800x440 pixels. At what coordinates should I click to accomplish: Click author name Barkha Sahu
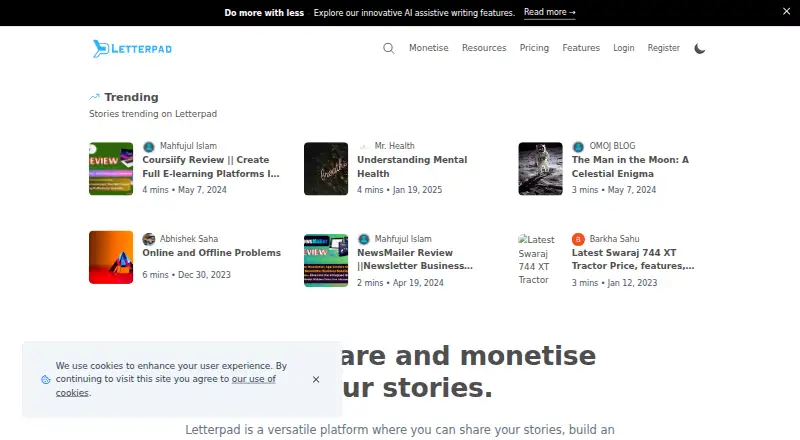tap(614, 239)
